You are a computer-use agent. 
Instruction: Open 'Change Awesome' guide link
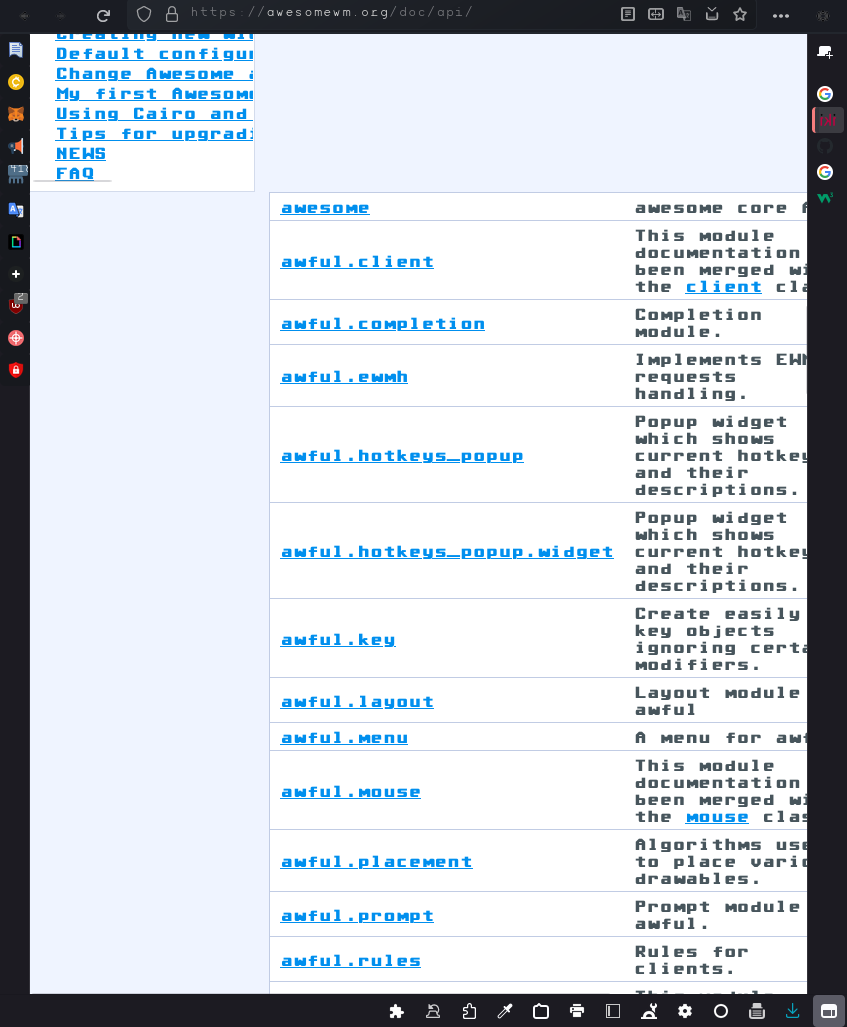155,73
